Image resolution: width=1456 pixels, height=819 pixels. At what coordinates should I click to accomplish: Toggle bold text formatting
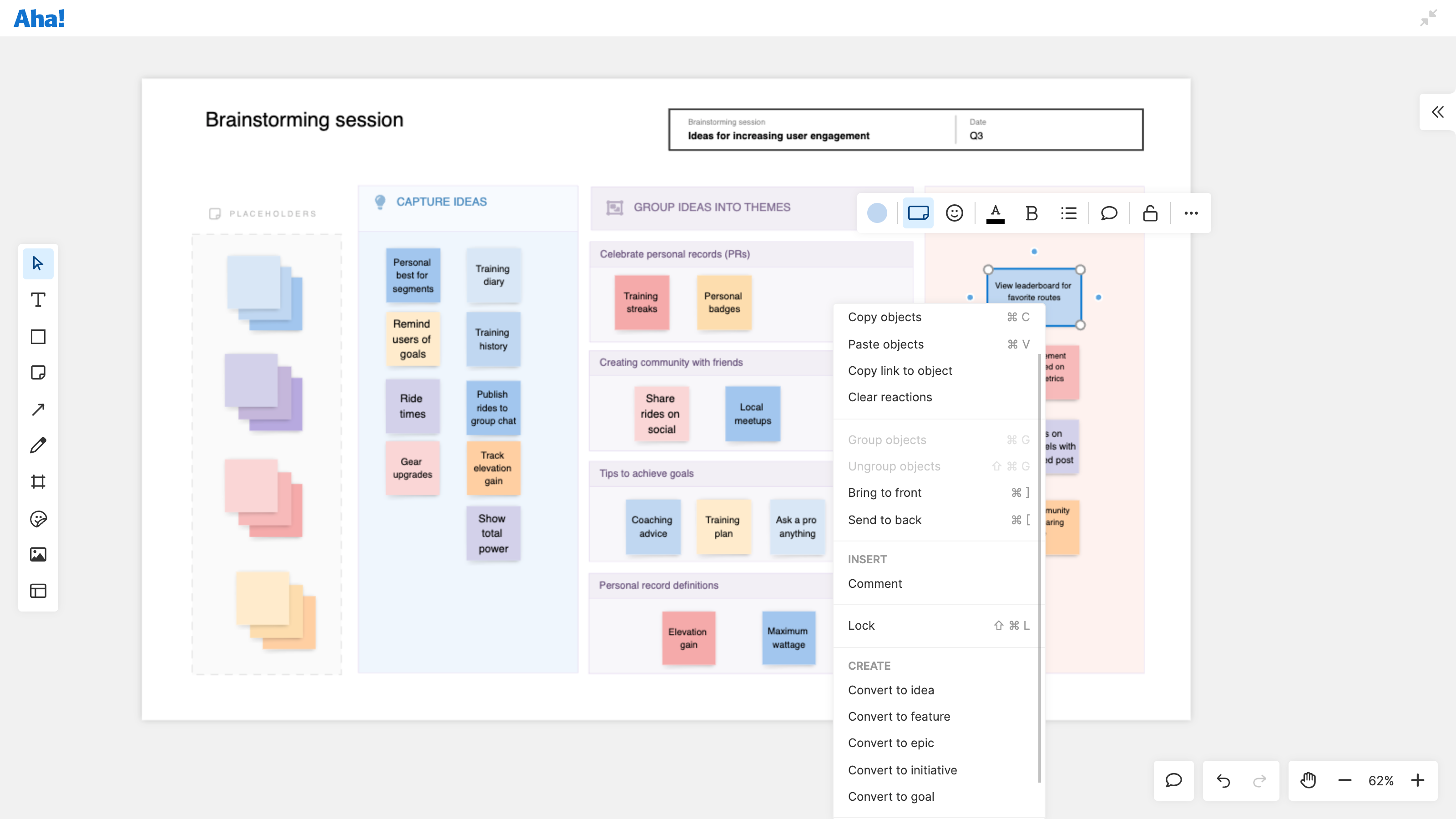tap(1031, 213)
